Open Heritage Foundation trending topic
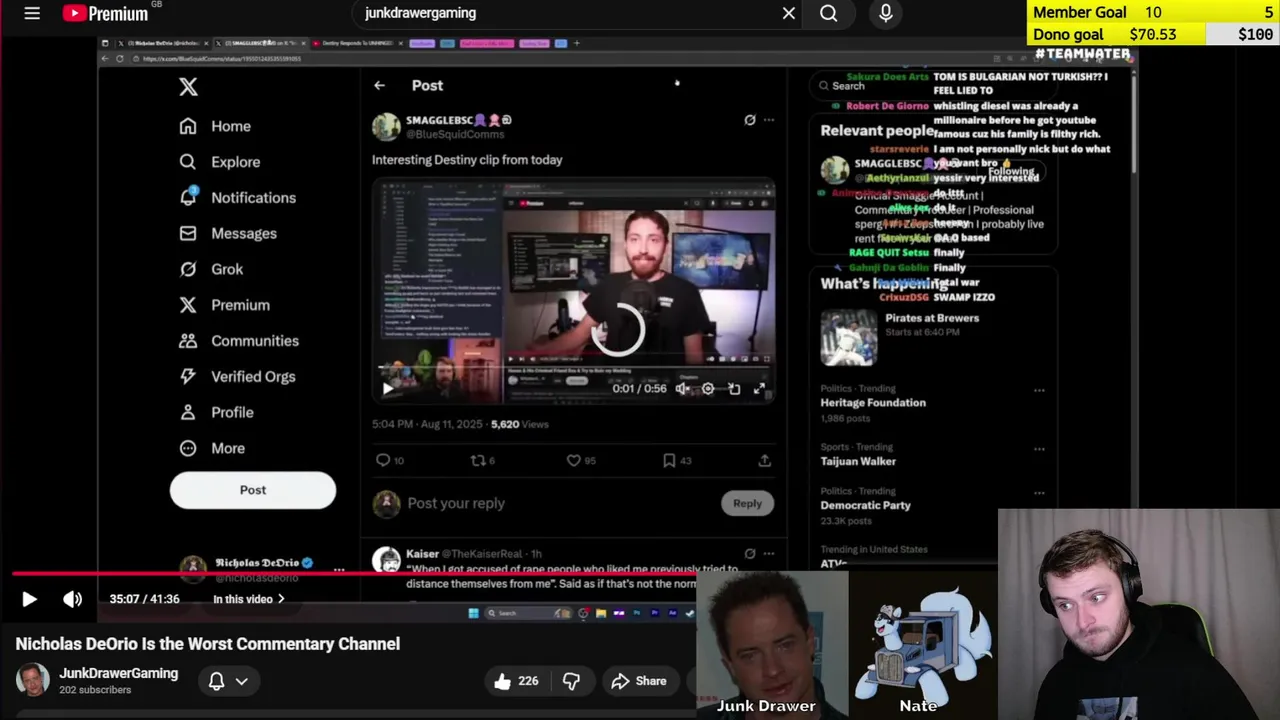Screen dimensions: 1280x720 tap(873, 402)
